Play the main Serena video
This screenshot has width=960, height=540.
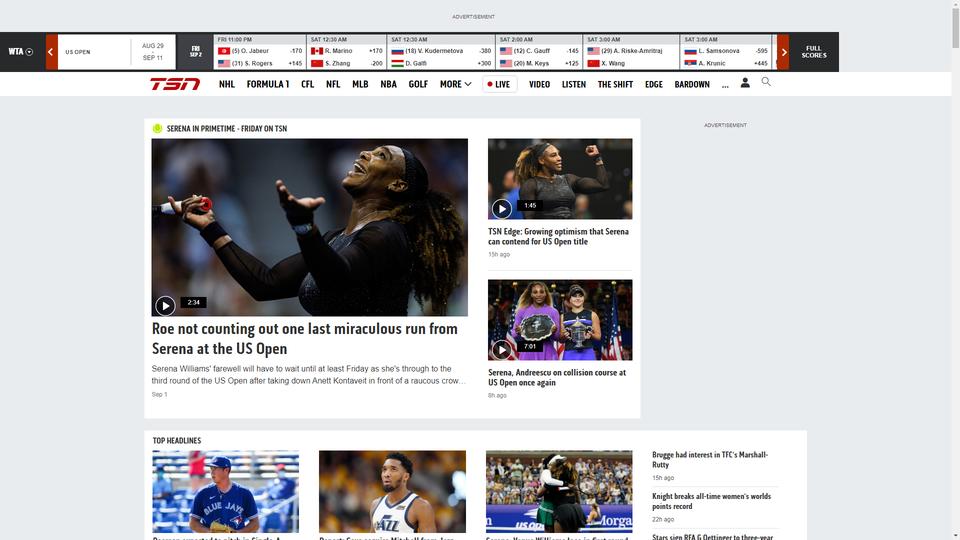[165, 305]
